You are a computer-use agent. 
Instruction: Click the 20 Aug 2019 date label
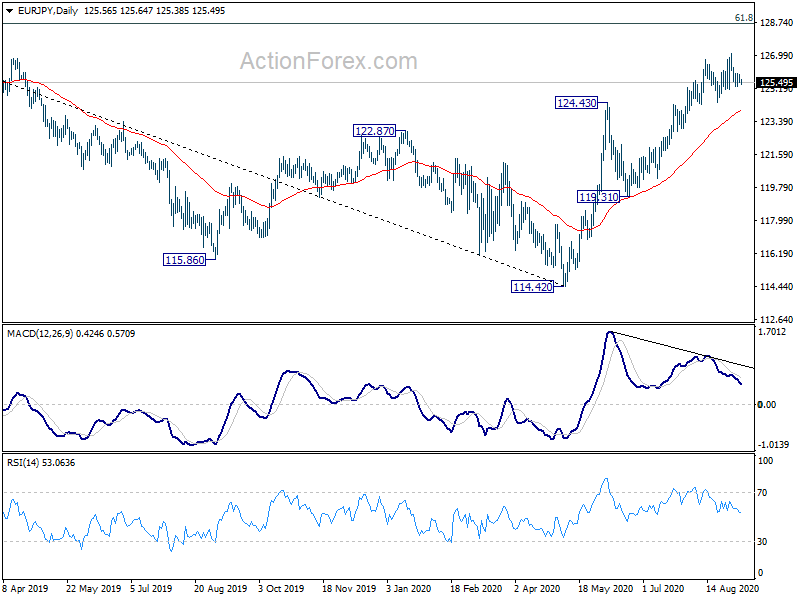click(220, 589)
